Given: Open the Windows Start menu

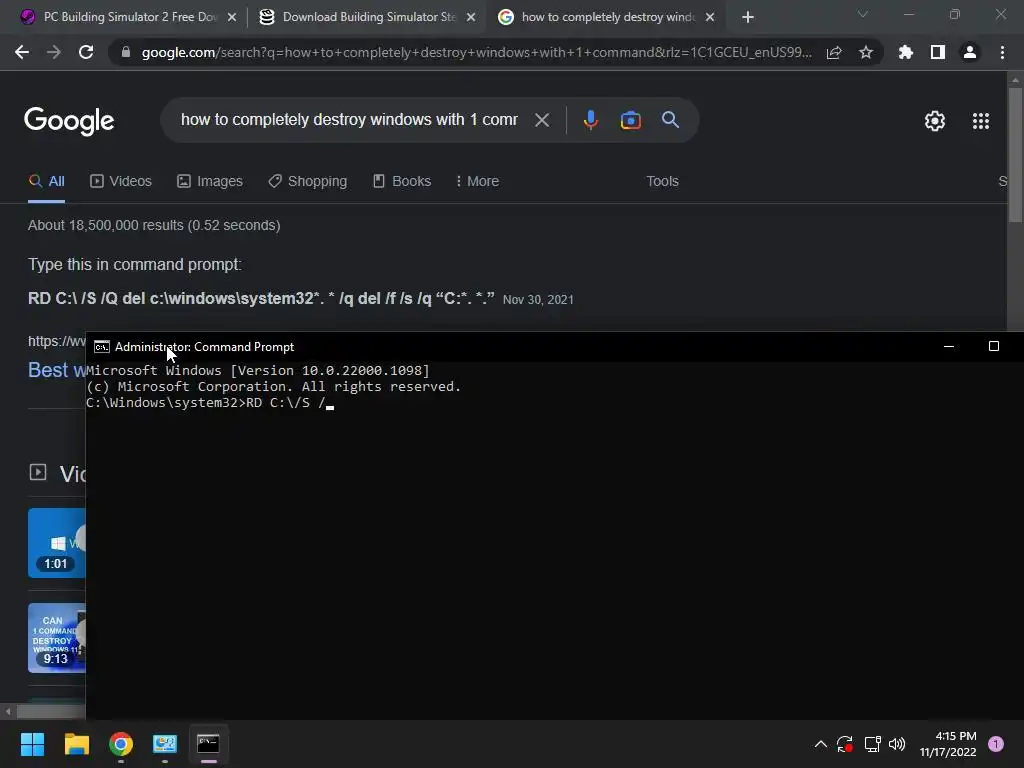Looking at the screenshot, I should [x=32, y=744].
